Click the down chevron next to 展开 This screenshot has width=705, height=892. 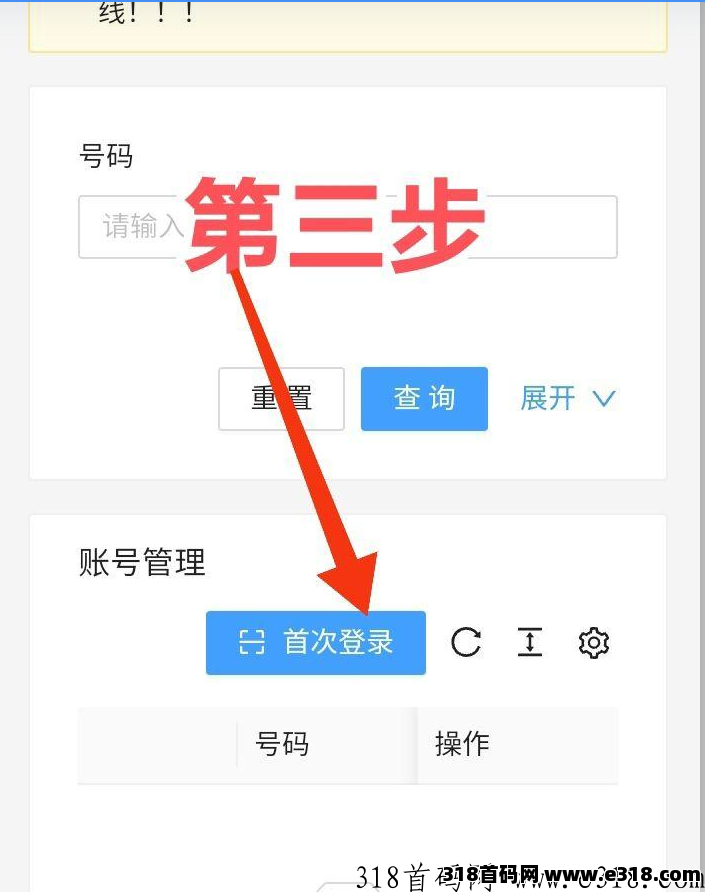pyautogui.click(x=604, y=398)
